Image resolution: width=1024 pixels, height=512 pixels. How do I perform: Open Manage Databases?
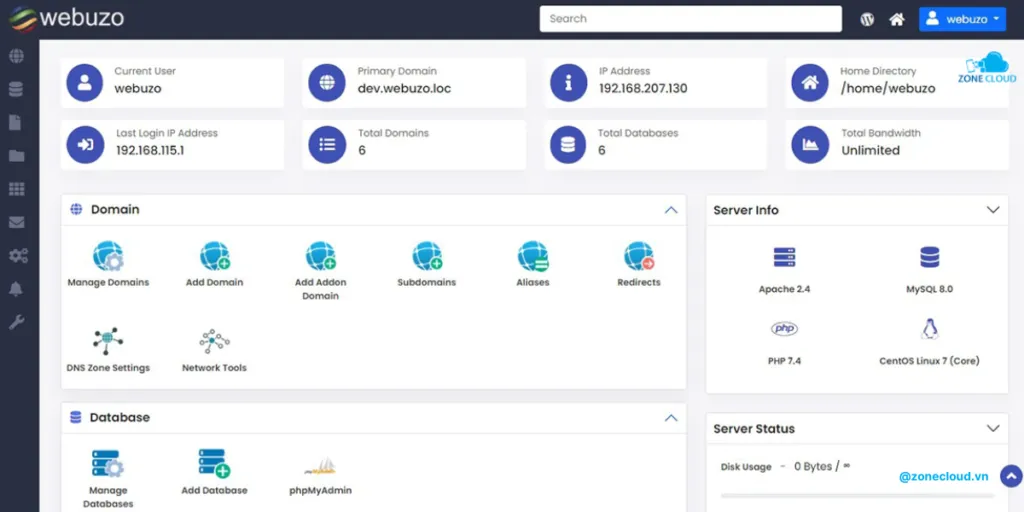108,464
